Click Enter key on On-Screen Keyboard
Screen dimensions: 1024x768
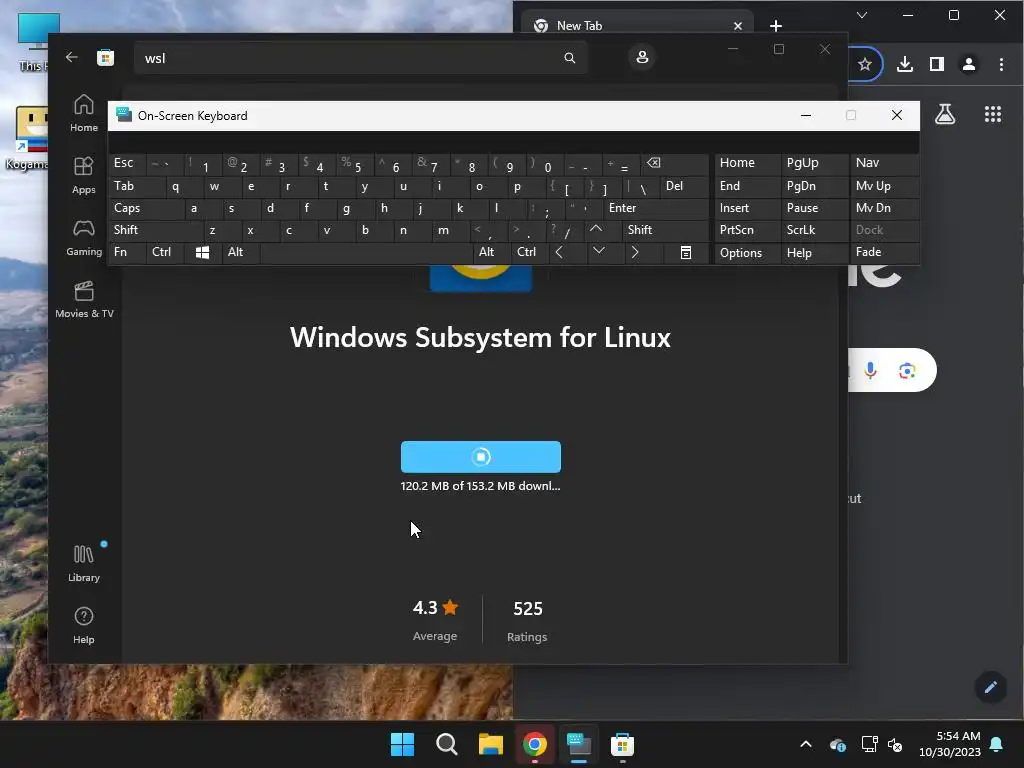pos(656,208)
